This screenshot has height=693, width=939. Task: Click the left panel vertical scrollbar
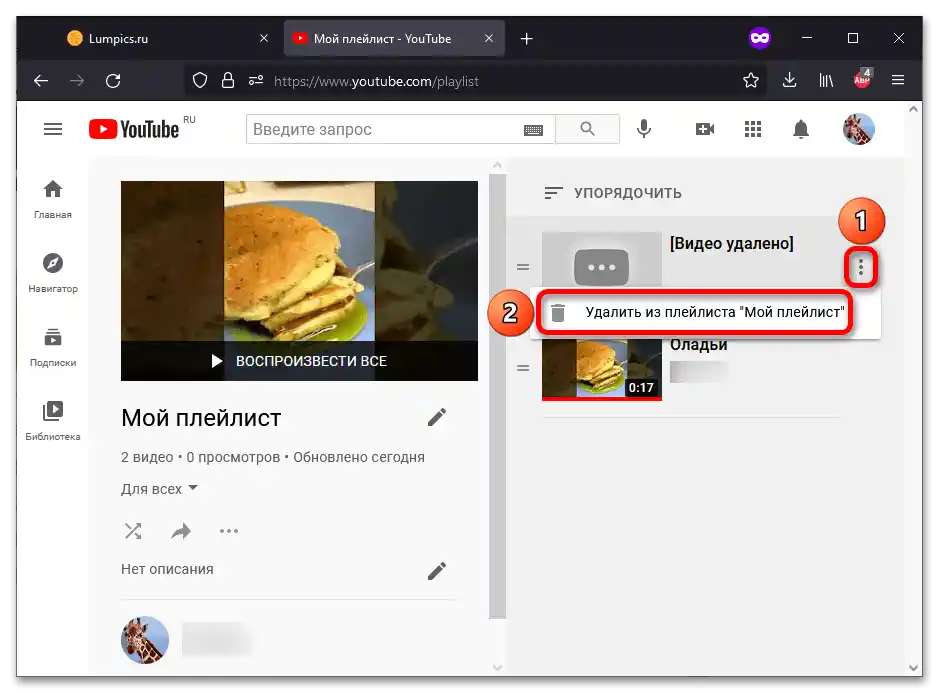pyautogui.click(x=497, y=395)
